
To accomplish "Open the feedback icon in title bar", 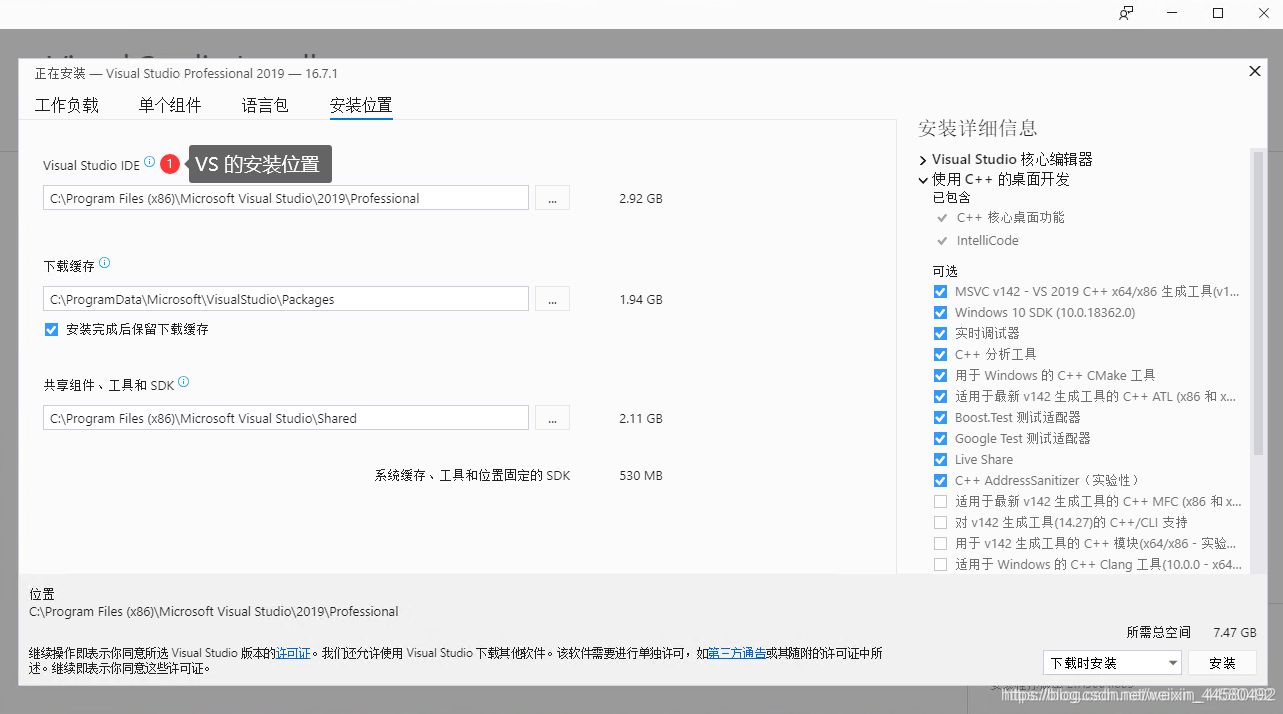I will coord(1126,13).
